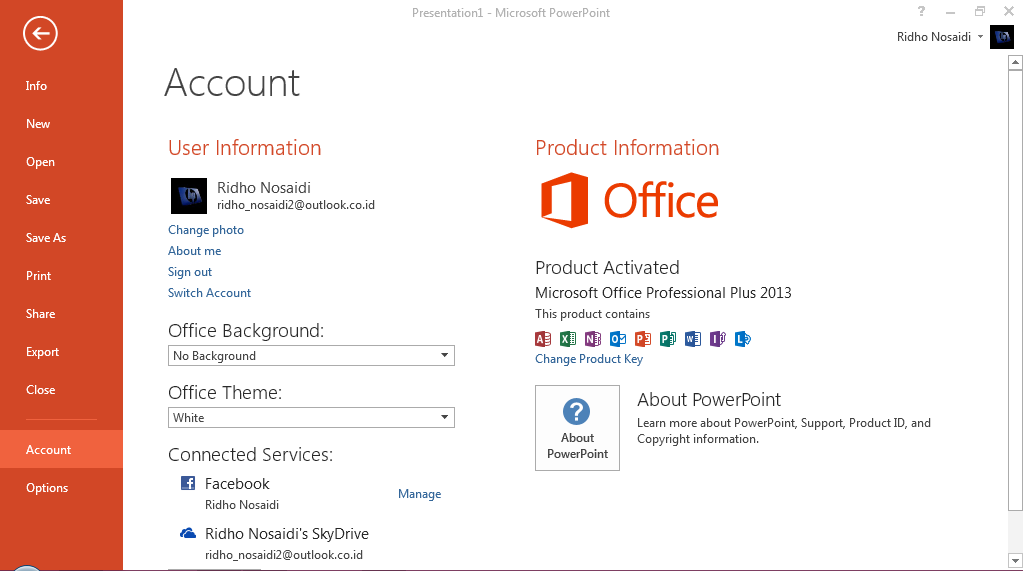Click the Product Activated heading

[x=607, y=268]
